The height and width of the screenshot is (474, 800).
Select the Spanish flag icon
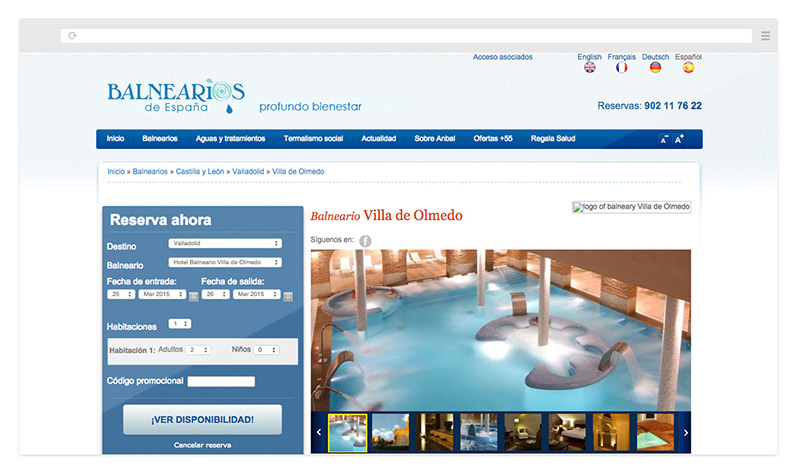(x=688, y=67)
